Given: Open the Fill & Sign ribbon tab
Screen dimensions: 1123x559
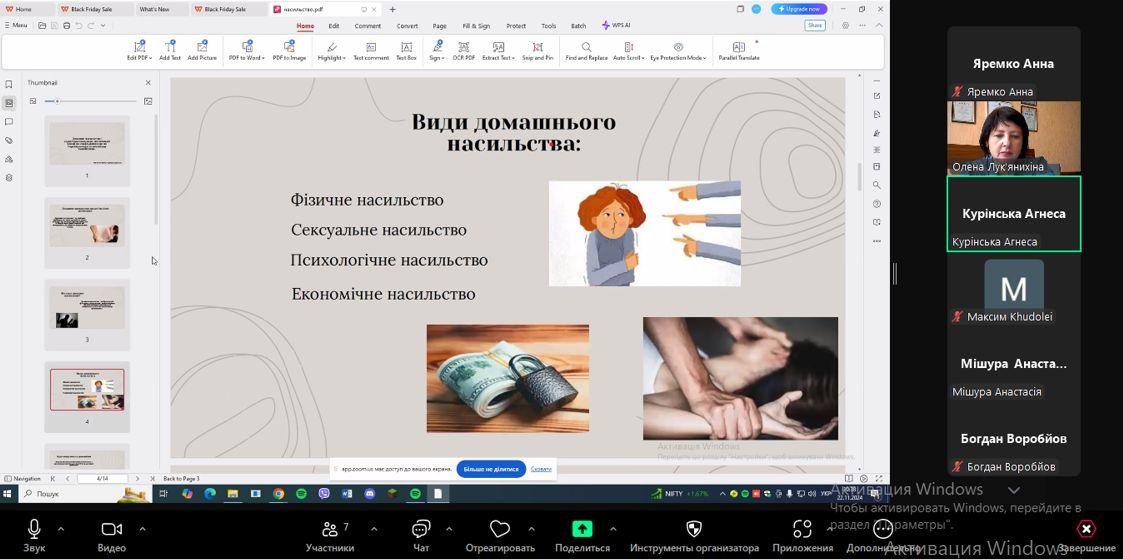Looking at the screenshot, I should [476, 26].
